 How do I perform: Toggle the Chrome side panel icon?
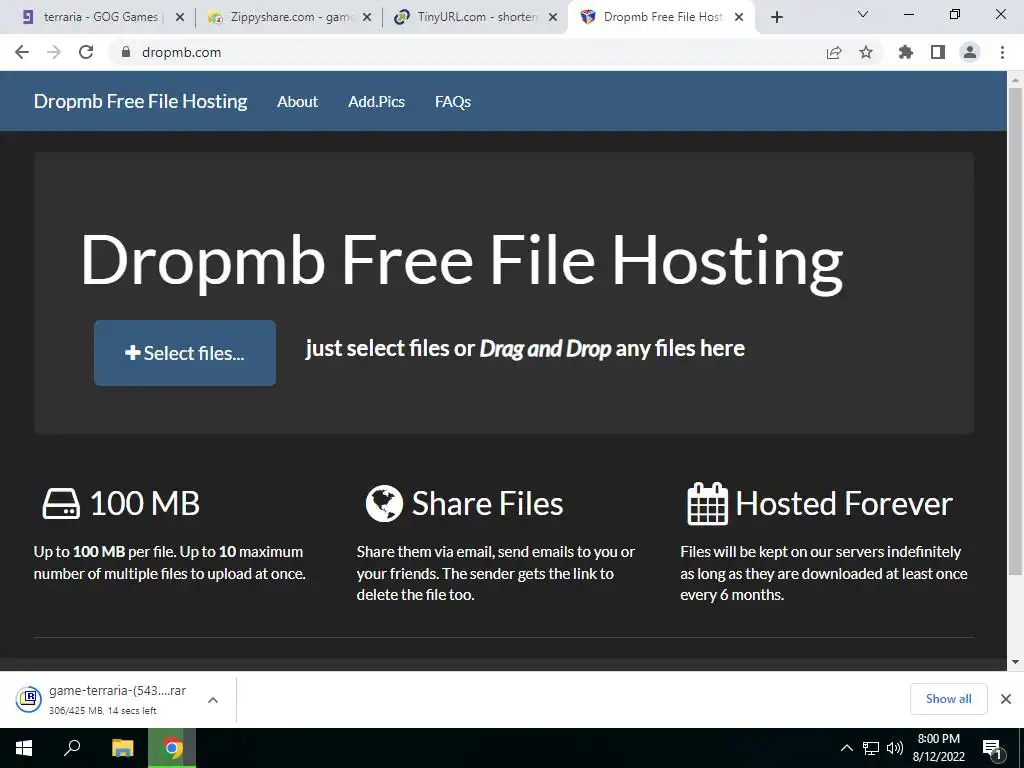point(938,52)
